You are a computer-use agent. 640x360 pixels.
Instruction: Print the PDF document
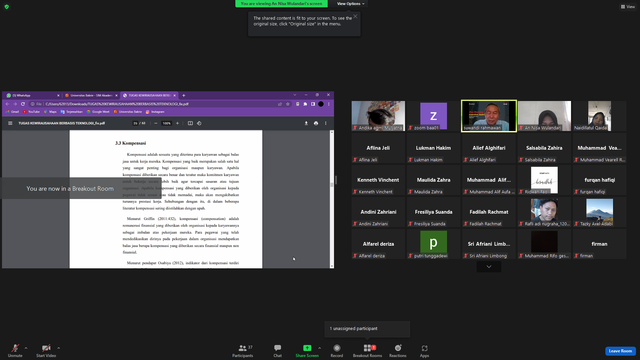point(316,123)
